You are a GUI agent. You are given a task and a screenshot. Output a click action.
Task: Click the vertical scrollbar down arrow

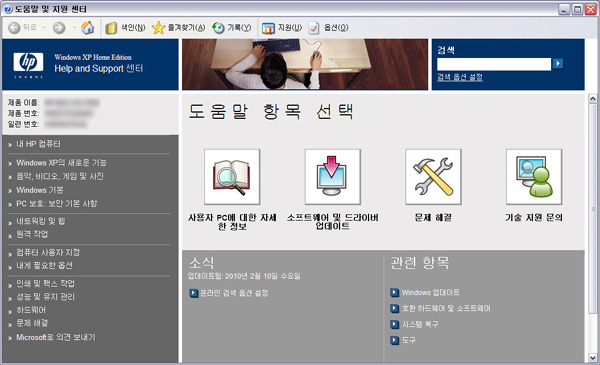(592, 358)
